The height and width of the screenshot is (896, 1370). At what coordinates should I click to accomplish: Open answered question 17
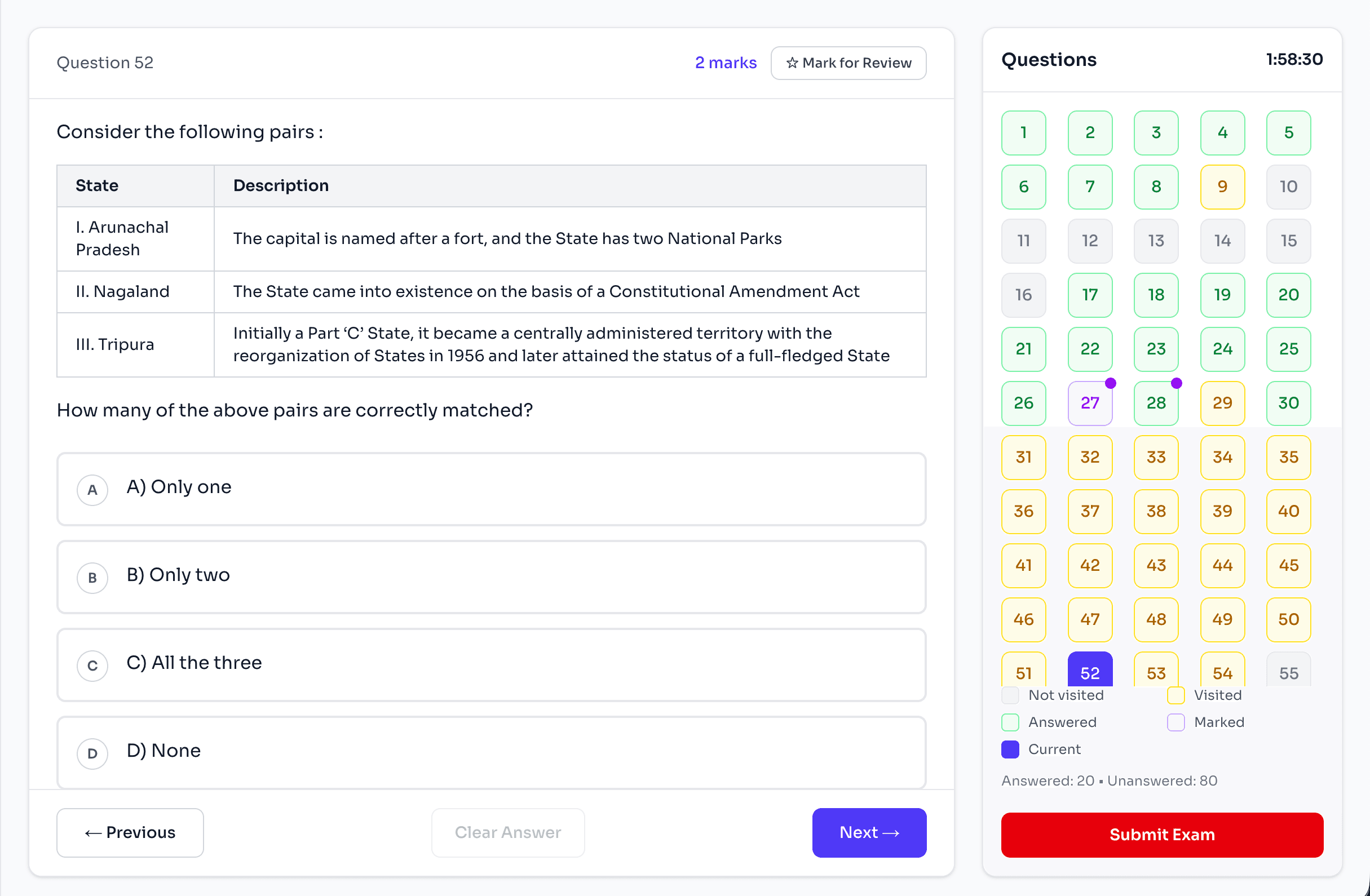coord(1090,295)
